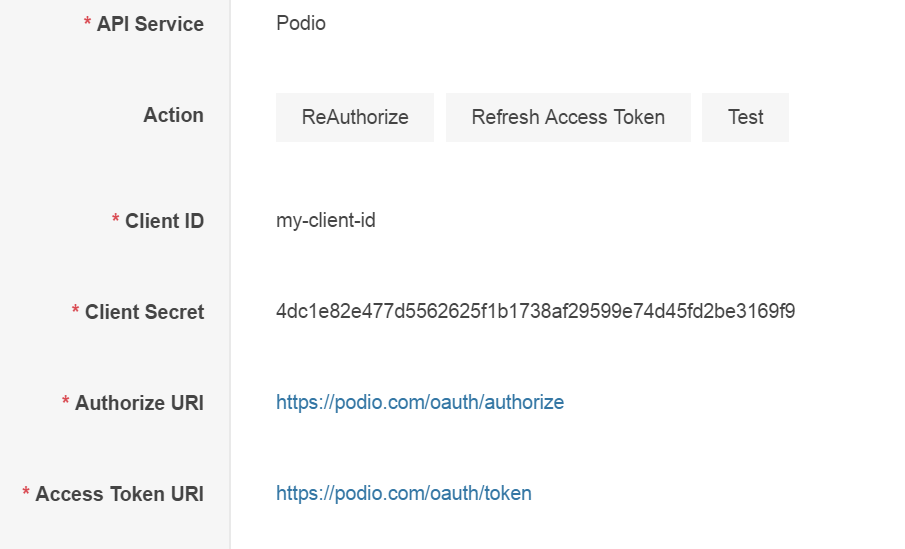Click the red asterisk before API Service
This screenshot has height=549, width=905.
tap(88, 23)
